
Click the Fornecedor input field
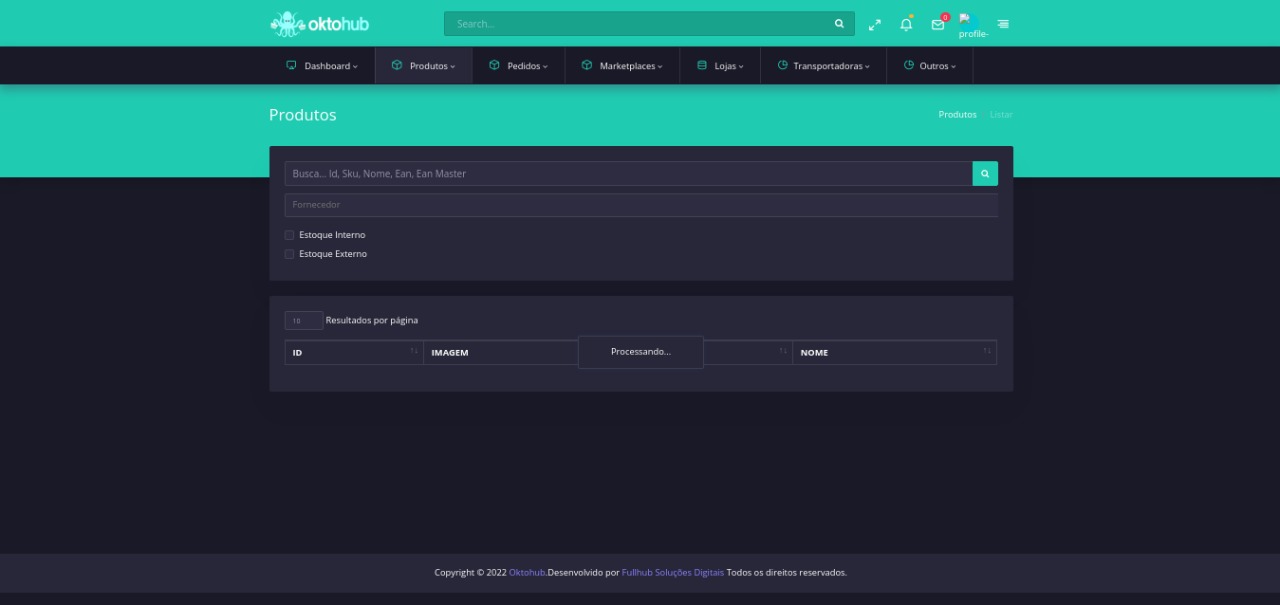pyautogui.click(x=640, y=205)
